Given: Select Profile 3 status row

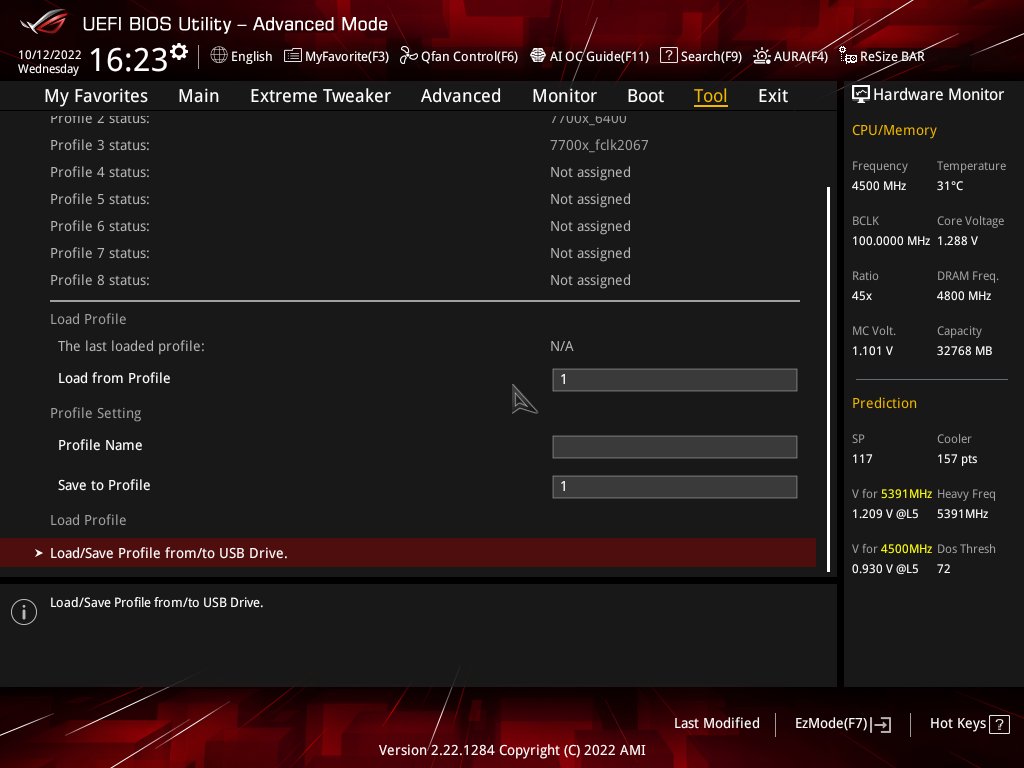Looking at the screenshot, I should coord(424,145).
